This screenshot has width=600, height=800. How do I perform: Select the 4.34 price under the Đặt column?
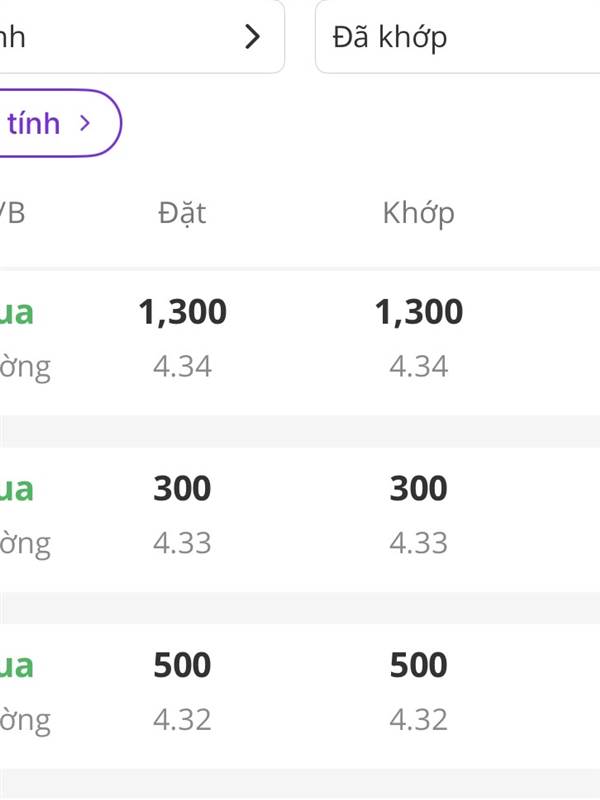pos(182,366)
